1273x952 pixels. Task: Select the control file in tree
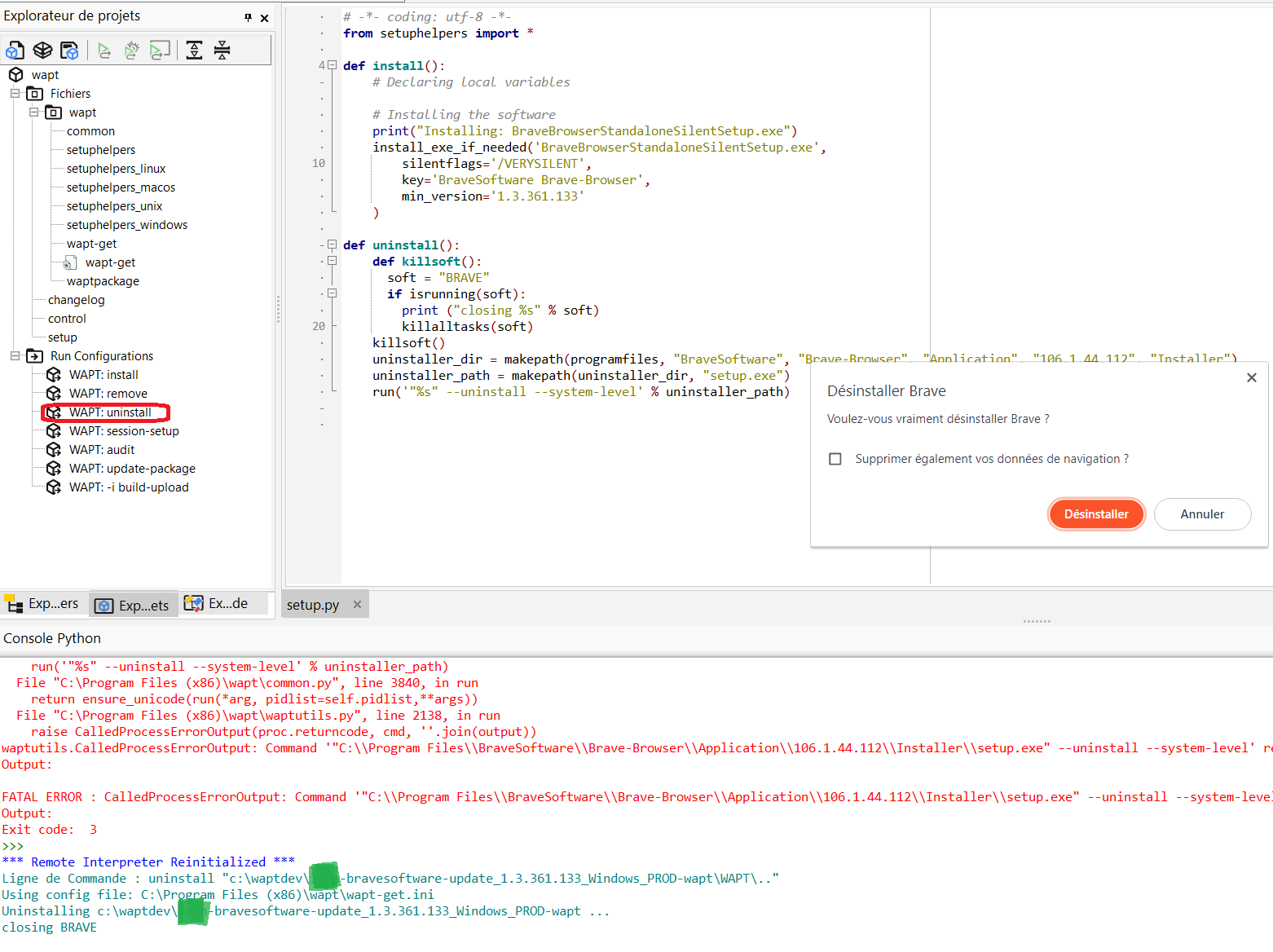(67, 319)
